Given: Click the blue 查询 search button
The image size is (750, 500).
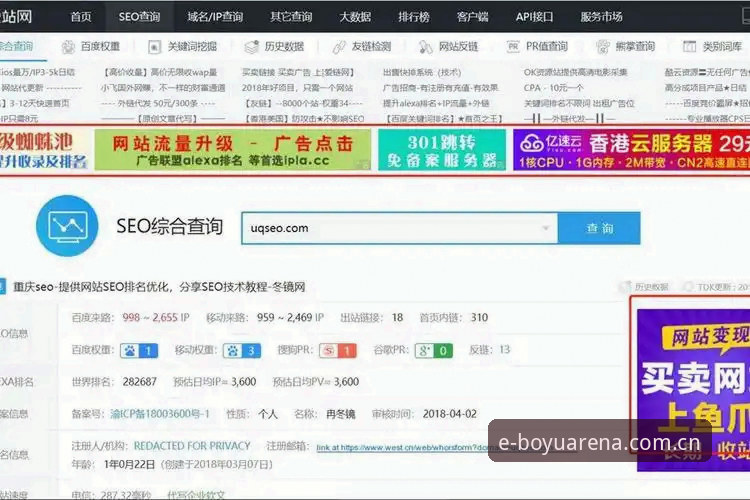Looking at the screenshot, I should pos(599,228).
